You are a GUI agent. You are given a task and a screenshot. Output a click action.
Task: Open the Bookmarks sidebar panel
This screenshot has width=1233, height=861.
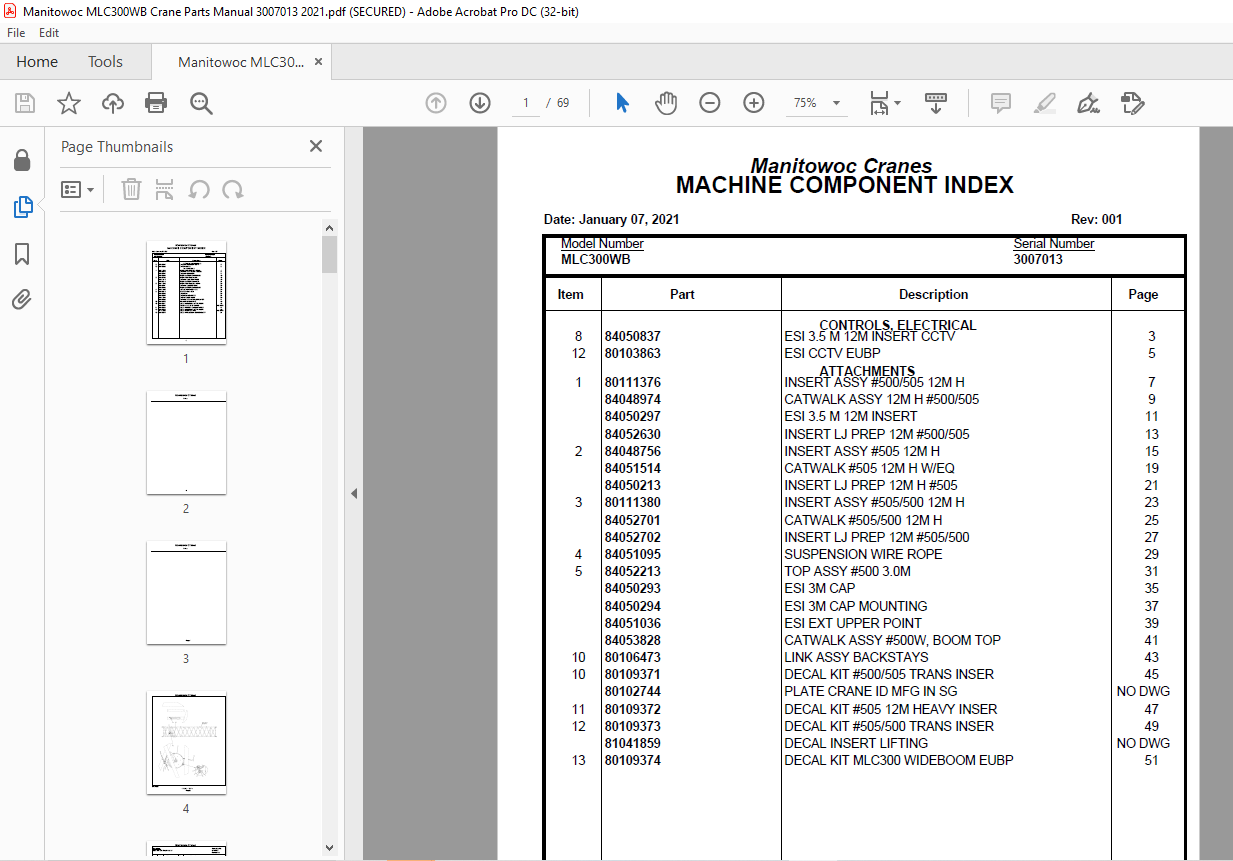pos(22,254)
